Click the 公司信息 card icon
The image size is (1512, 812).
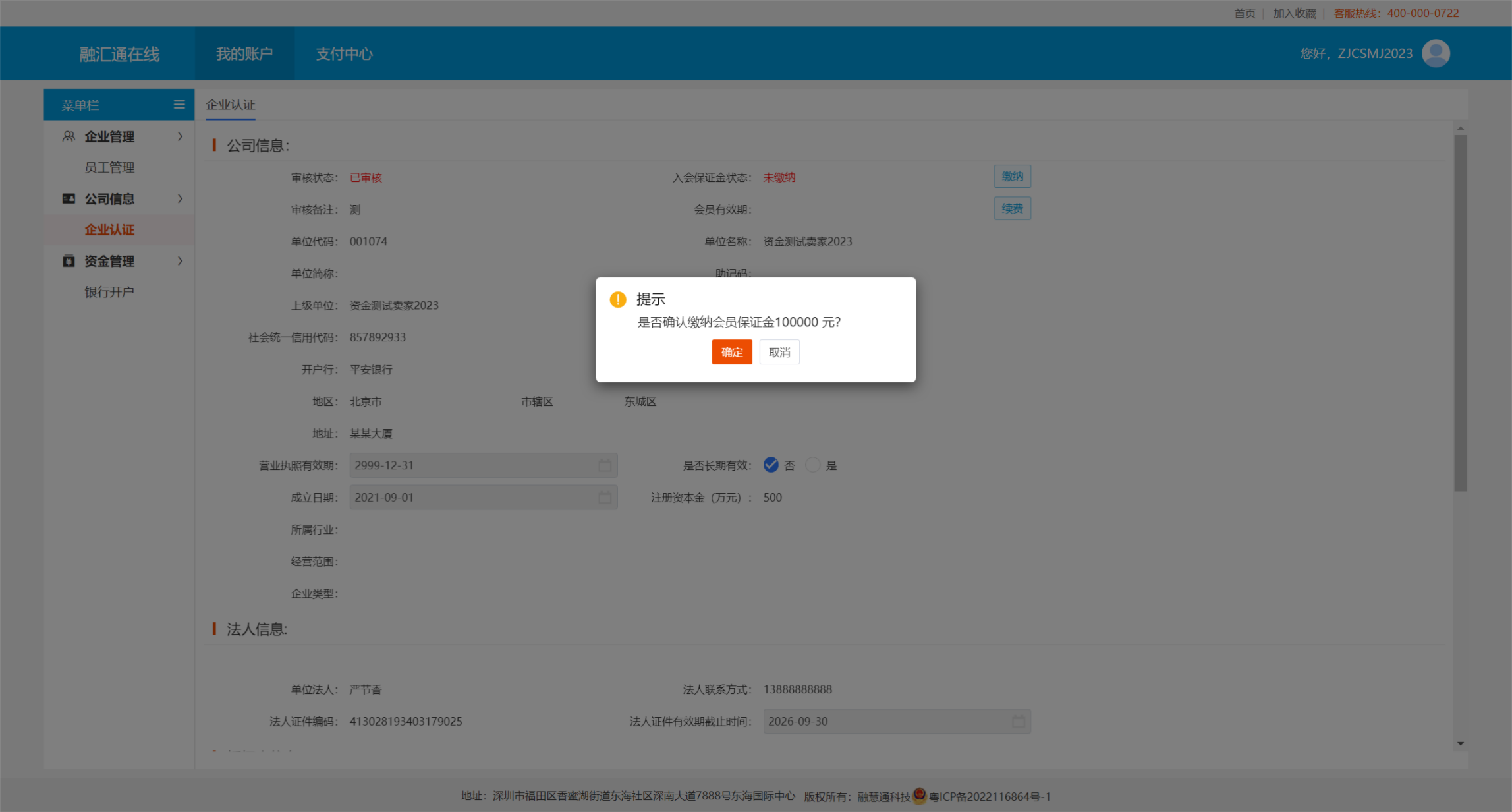69,198
